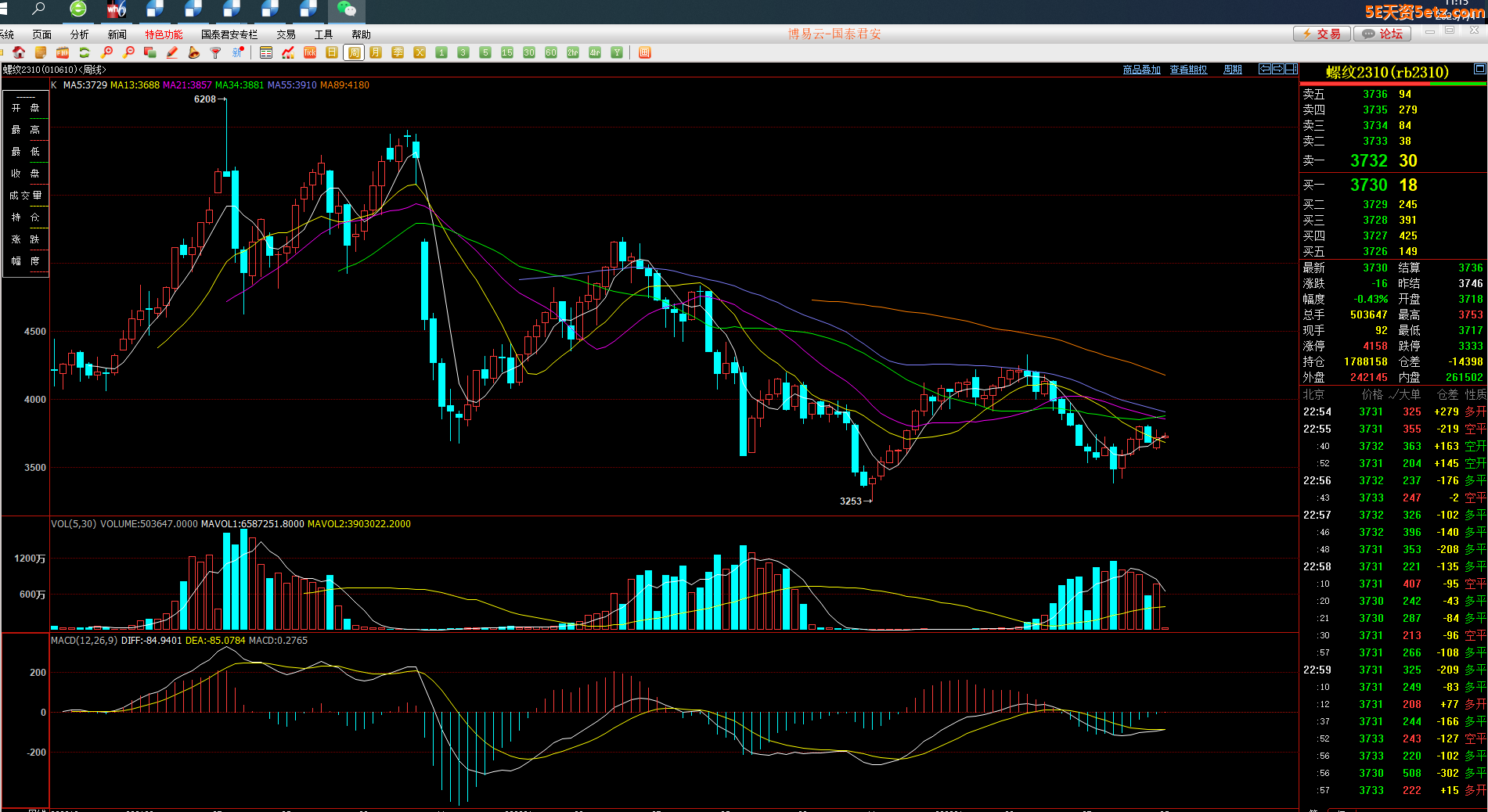Image resolution: width=1488 pixels, height=812 pixels.
Task: Open the 帮助 menu
Action: point(361,34)
